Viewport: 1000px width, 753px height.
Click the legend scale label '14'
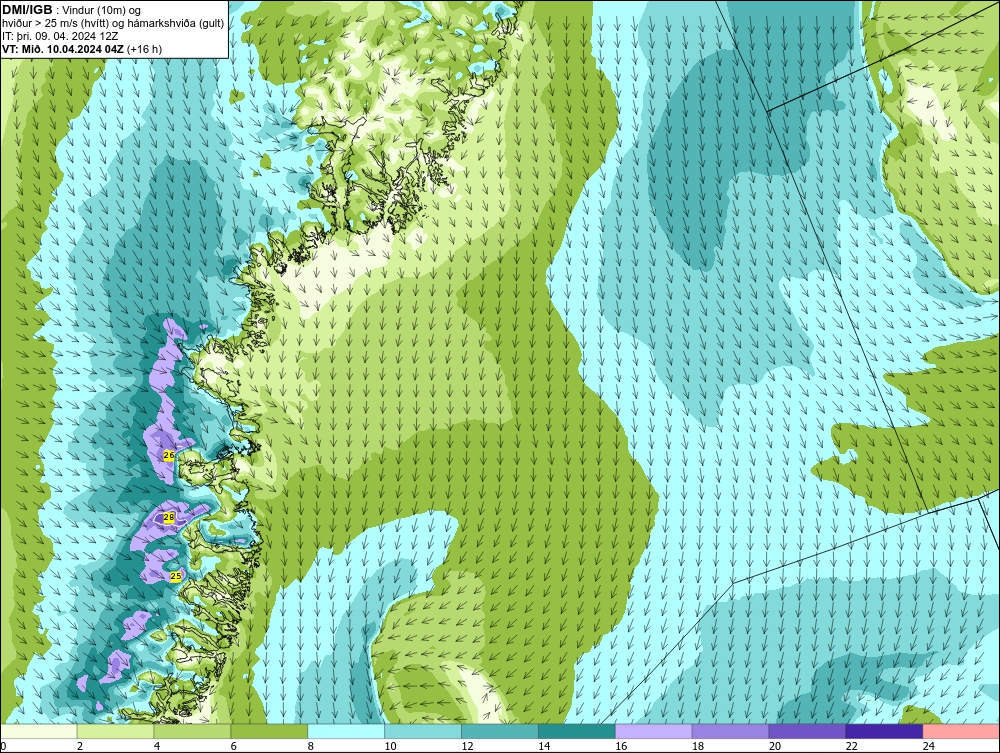coord(544,746)
